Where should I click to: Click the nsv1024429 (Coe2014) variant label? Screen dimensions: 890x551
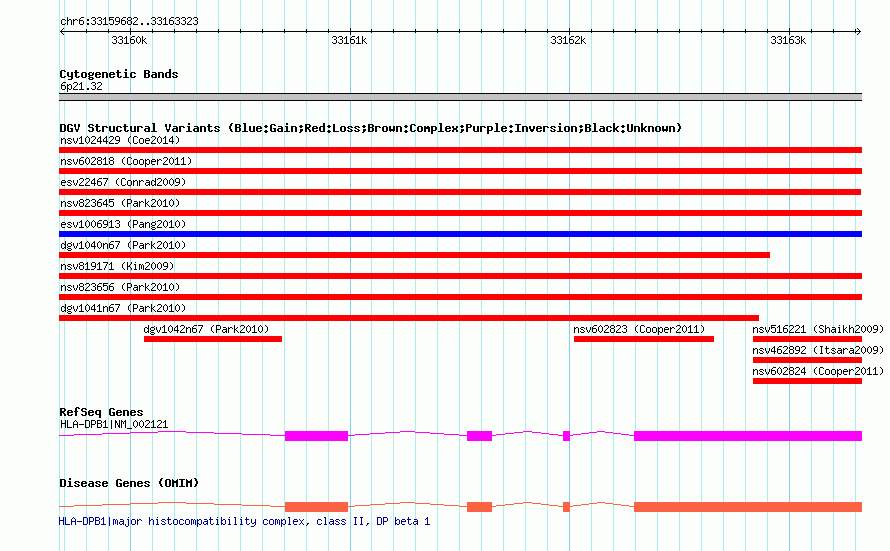(x=120, y=140)
